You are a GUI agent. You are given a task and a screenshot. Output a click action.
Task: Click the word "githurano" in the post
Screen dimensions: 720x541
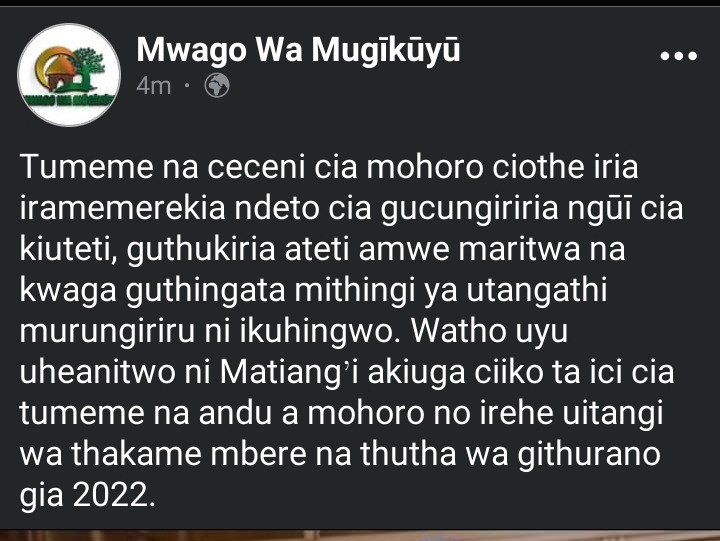click(x=589, y=455)
